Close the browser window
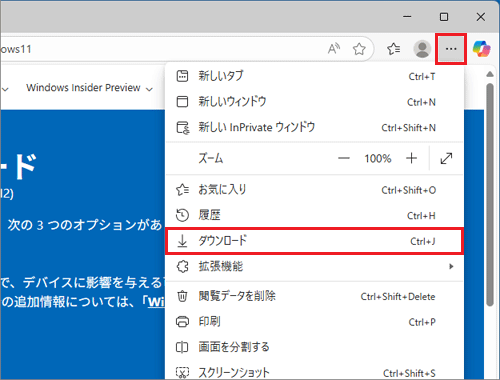 [x=481, y=16]
